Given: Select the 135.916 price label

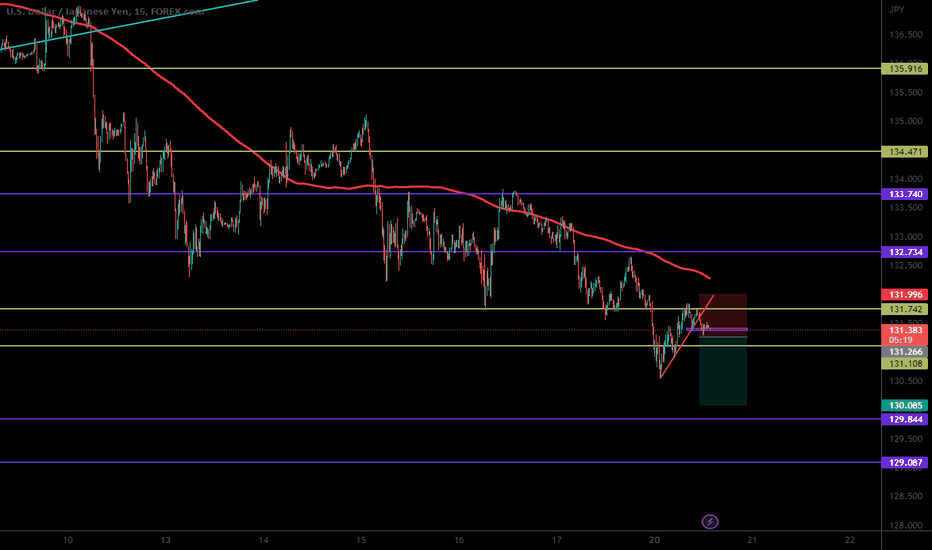Looking at the screenshot, I should pos(905,69).
